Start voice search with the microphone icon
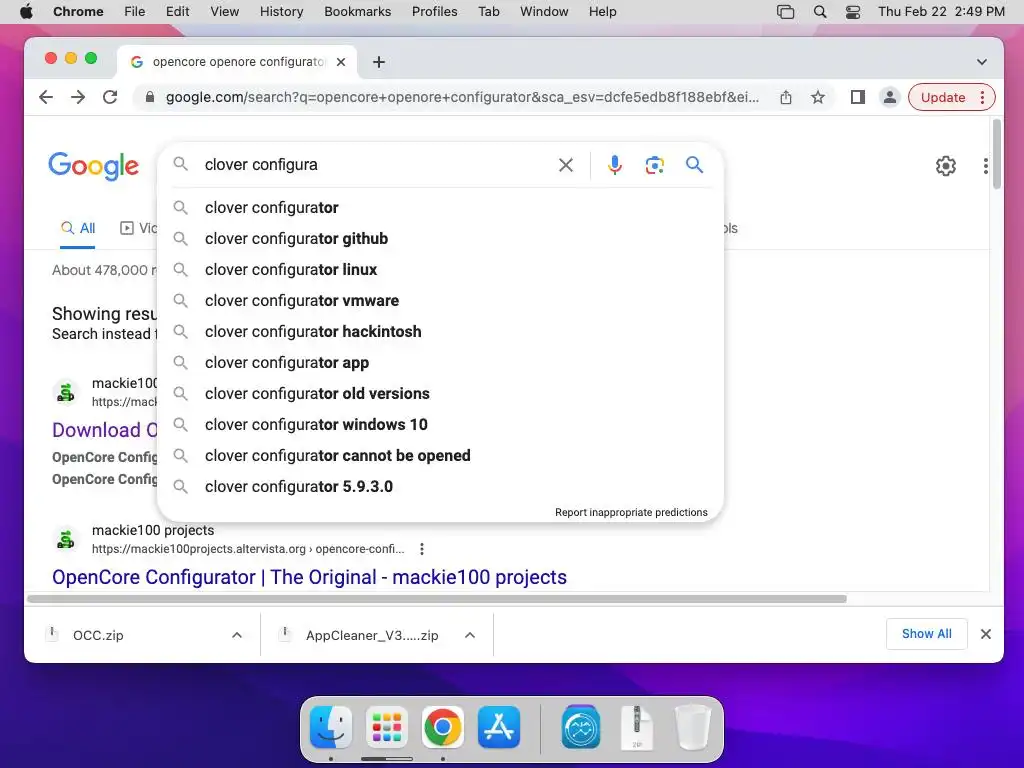Image resolution: width=1024 pixels, height=768 pixels. pyautogui.click(x=615, y=165)
